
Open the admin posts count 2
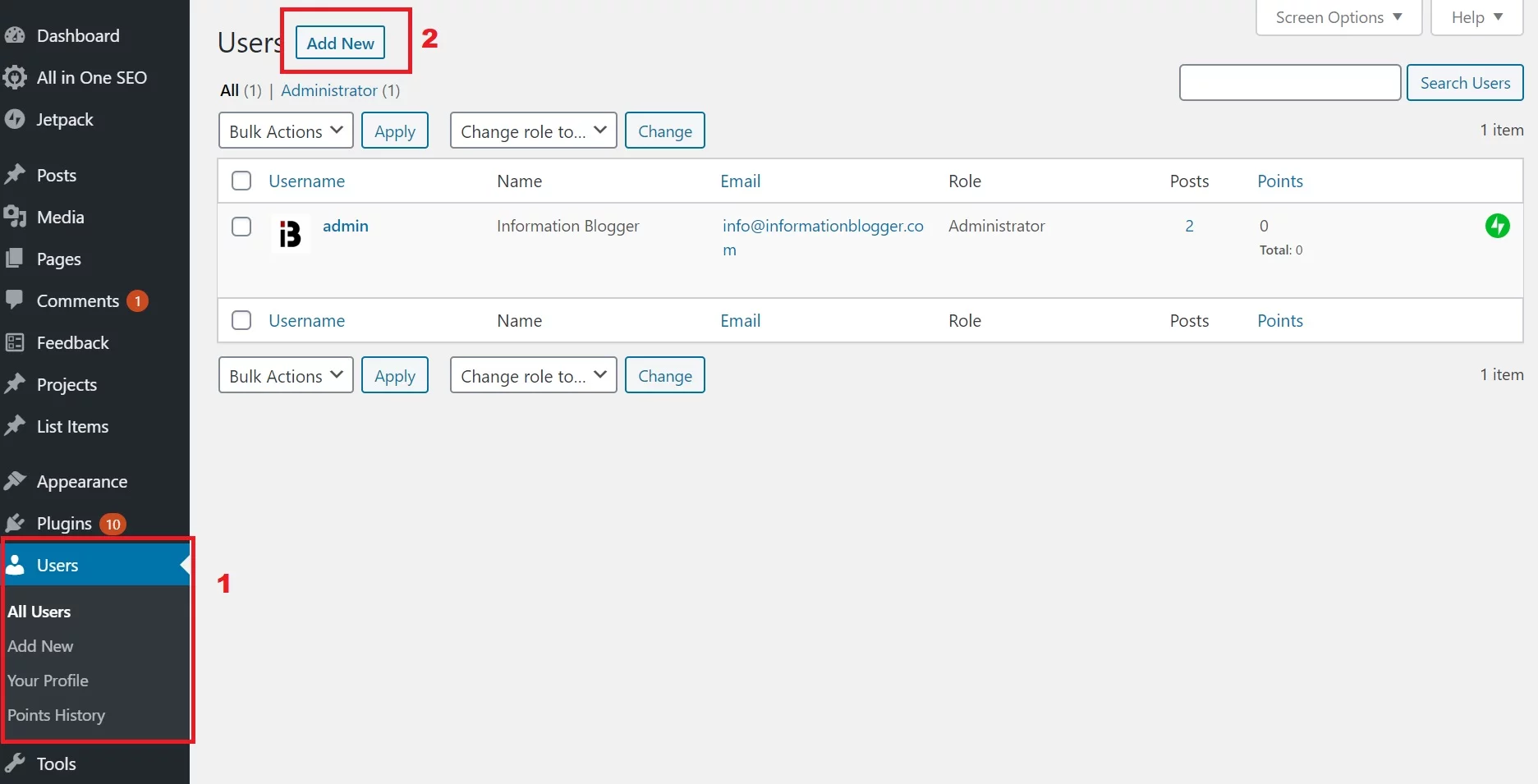coord(1189,226)
